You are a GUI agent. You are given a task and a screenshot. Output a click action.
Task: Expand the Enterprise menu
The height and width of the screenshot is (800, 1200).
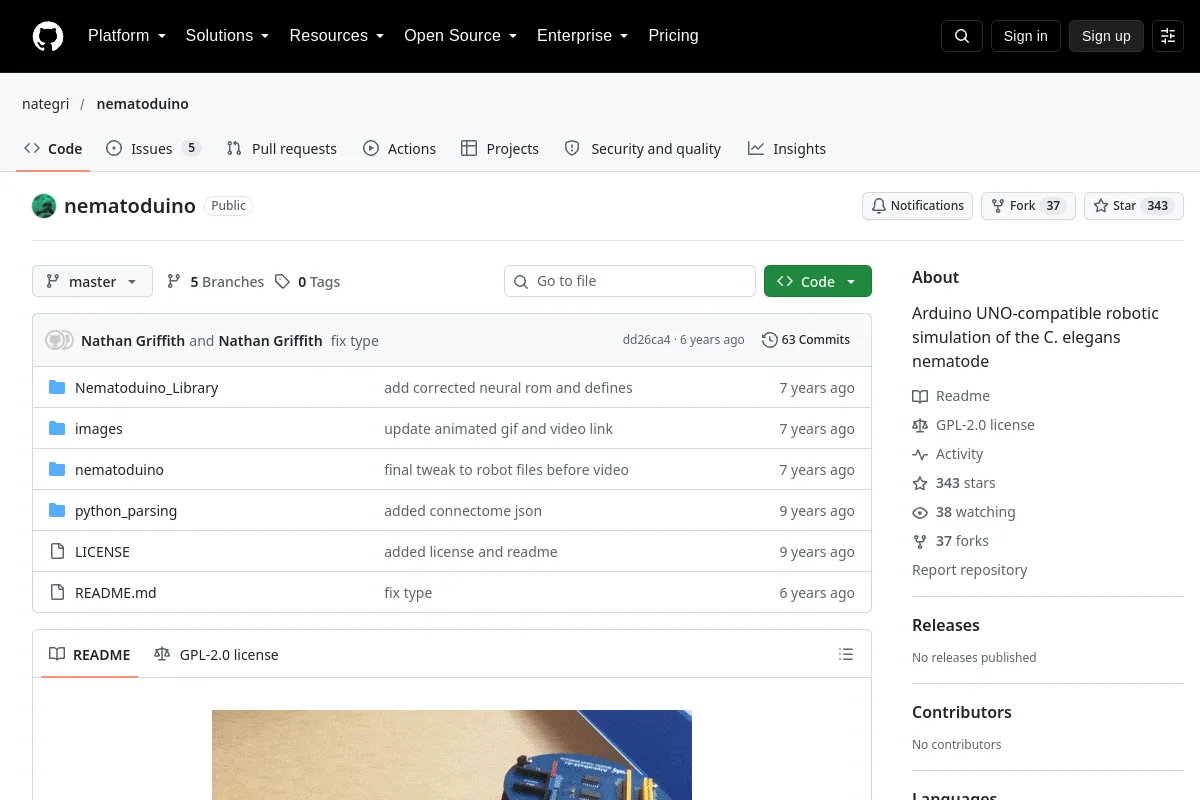[x=583, y=36]
